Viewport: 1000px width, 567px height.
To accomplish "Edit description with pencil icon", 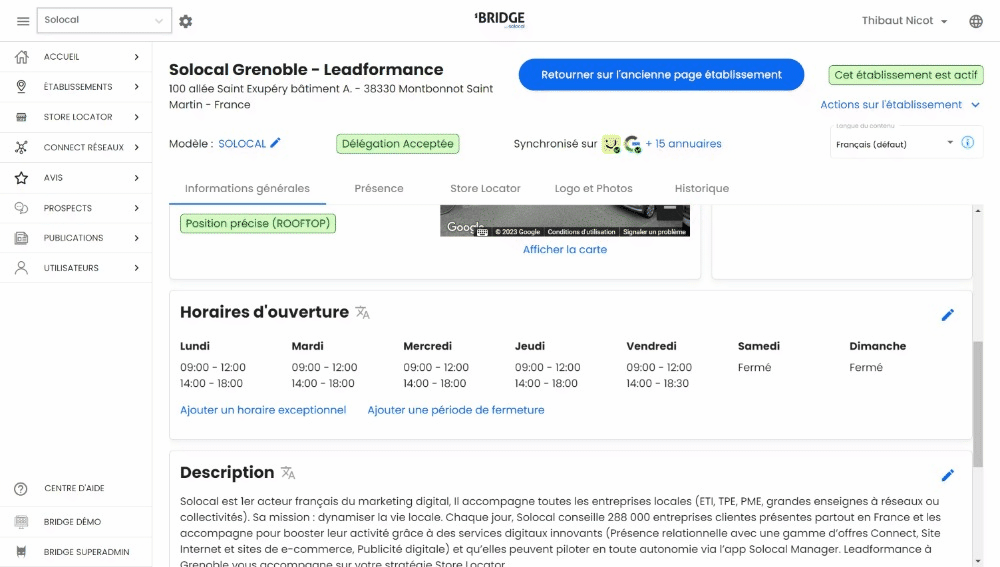I will tap(948, 475).
